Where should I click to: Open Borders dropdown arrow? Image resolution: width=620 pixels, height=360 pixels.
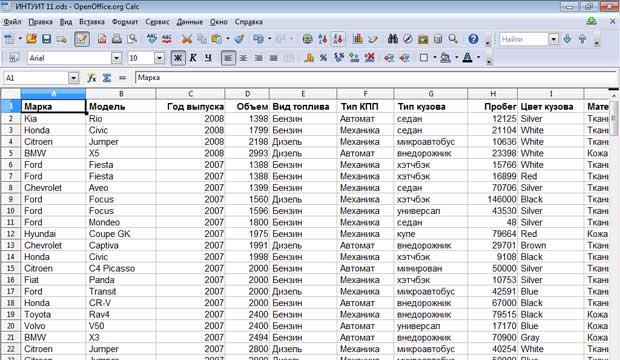(x=435, y=58)
